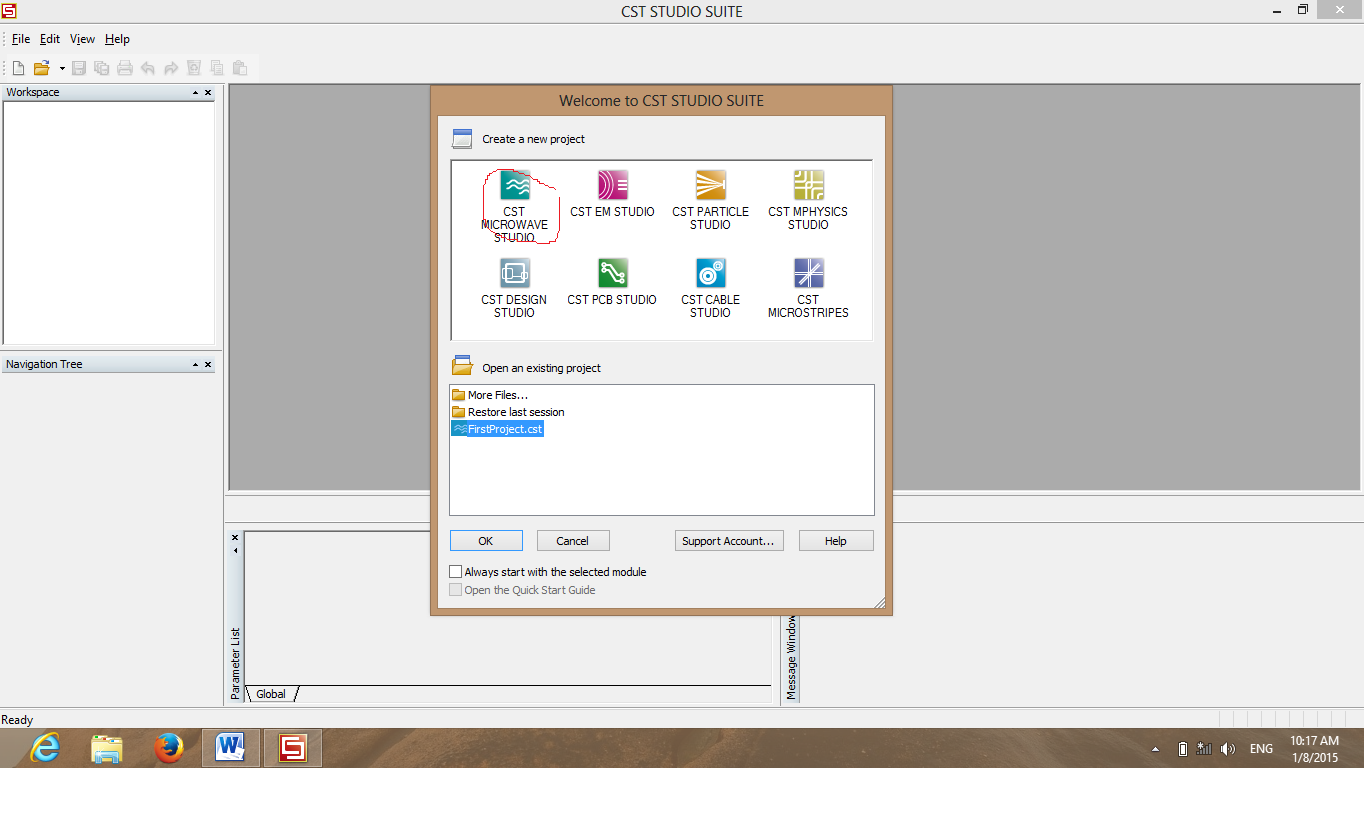Switch to the Global tab

click(x=271, y=694)
